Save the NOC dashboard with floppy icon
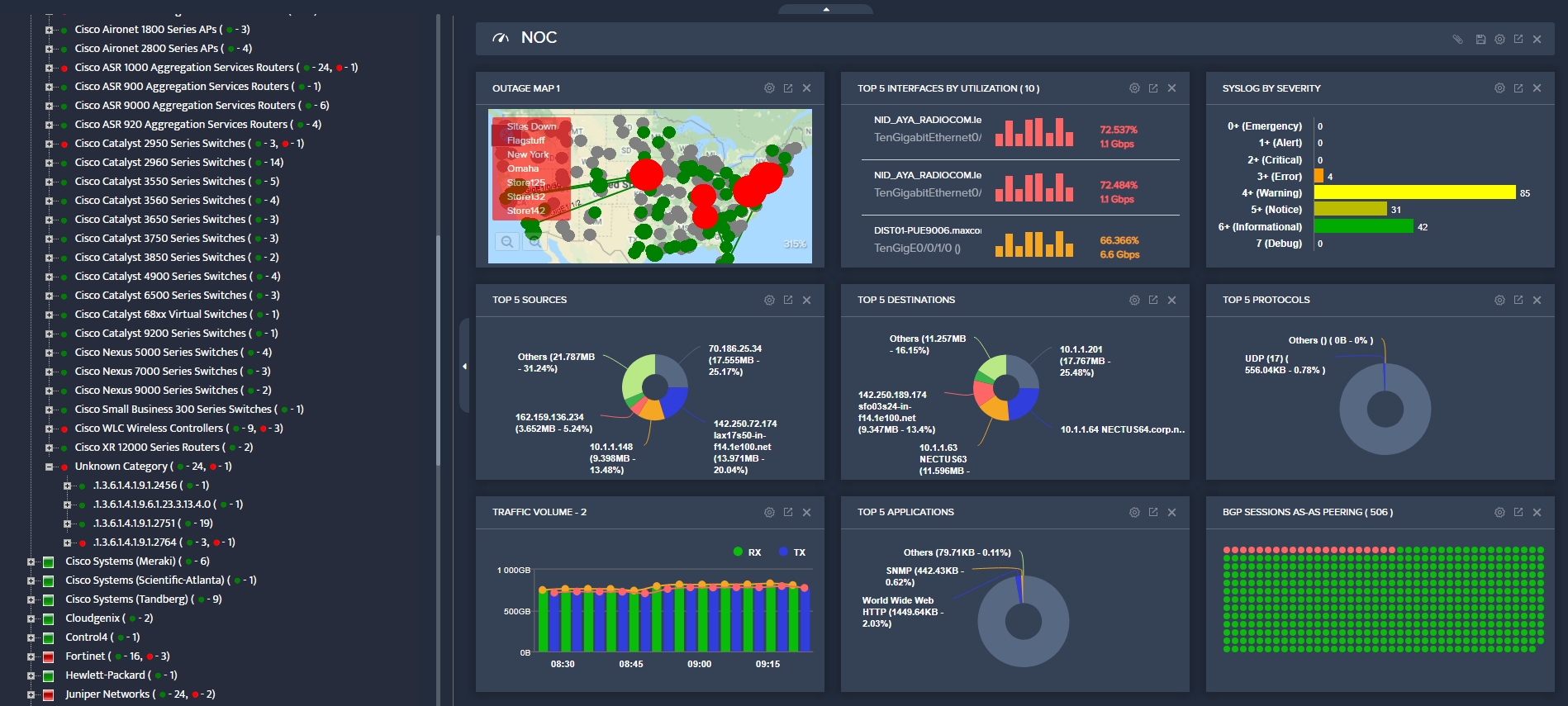Viewport: 1568px width, 706px height. [1480, 39]
